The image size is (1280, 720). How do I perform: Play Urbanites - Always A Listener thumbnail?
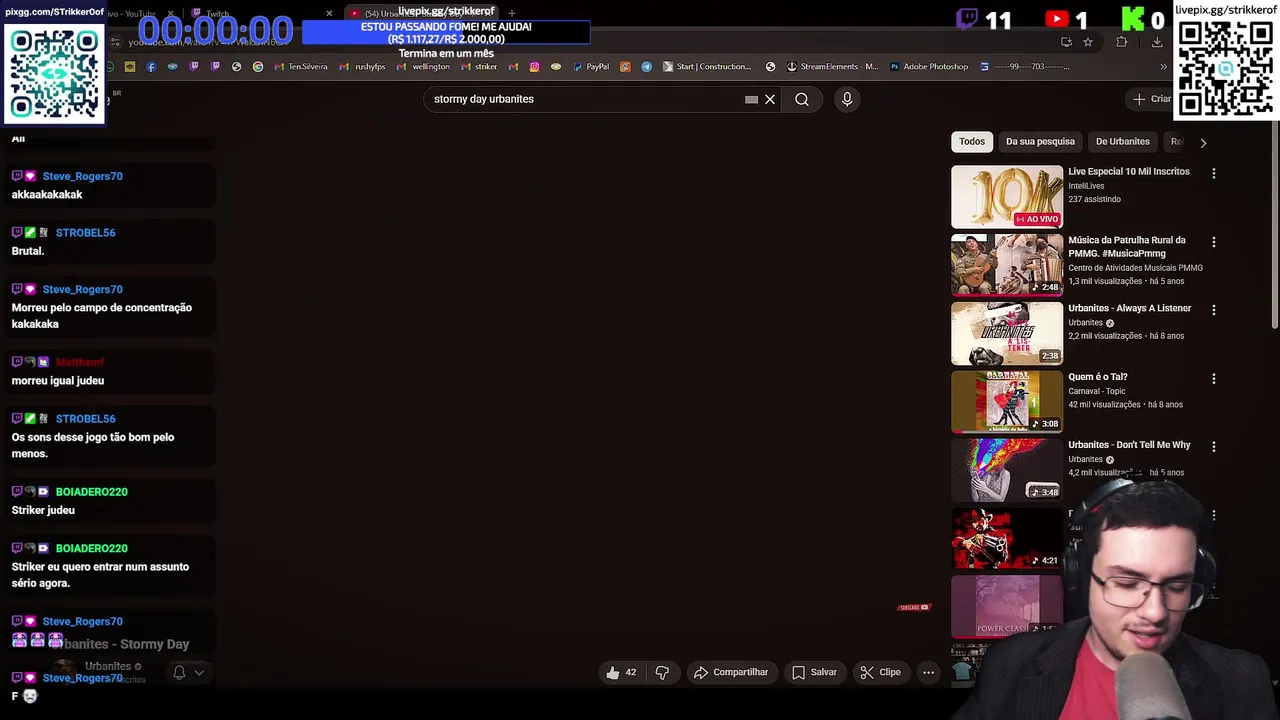tap(1007, 334)
